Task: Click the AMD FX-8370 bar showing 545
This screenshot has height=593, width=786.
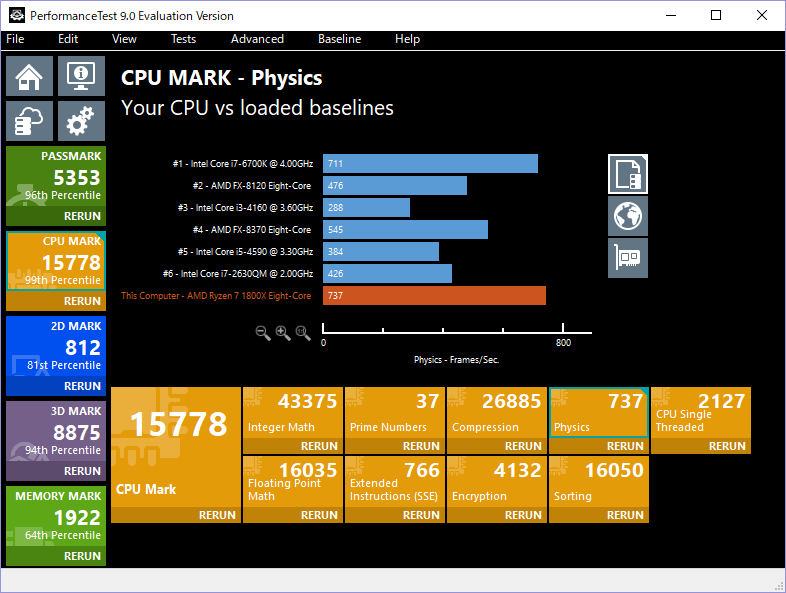Action: 405,230
